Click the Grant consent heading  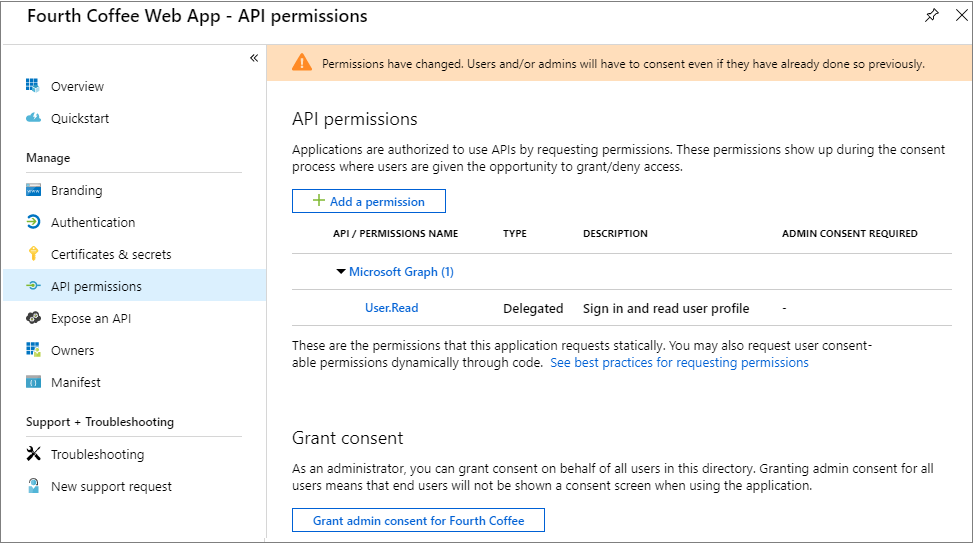click(348, 438)
